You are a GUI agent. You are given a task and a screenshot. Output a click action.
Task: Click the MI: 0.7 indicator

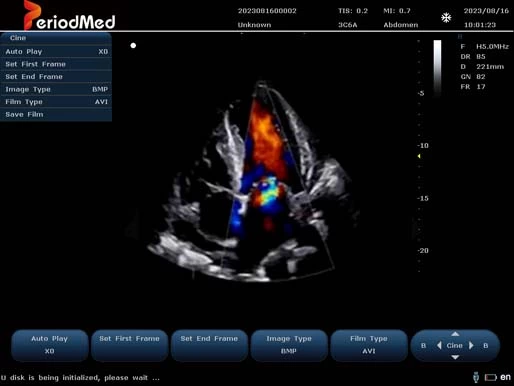(397, 11)
